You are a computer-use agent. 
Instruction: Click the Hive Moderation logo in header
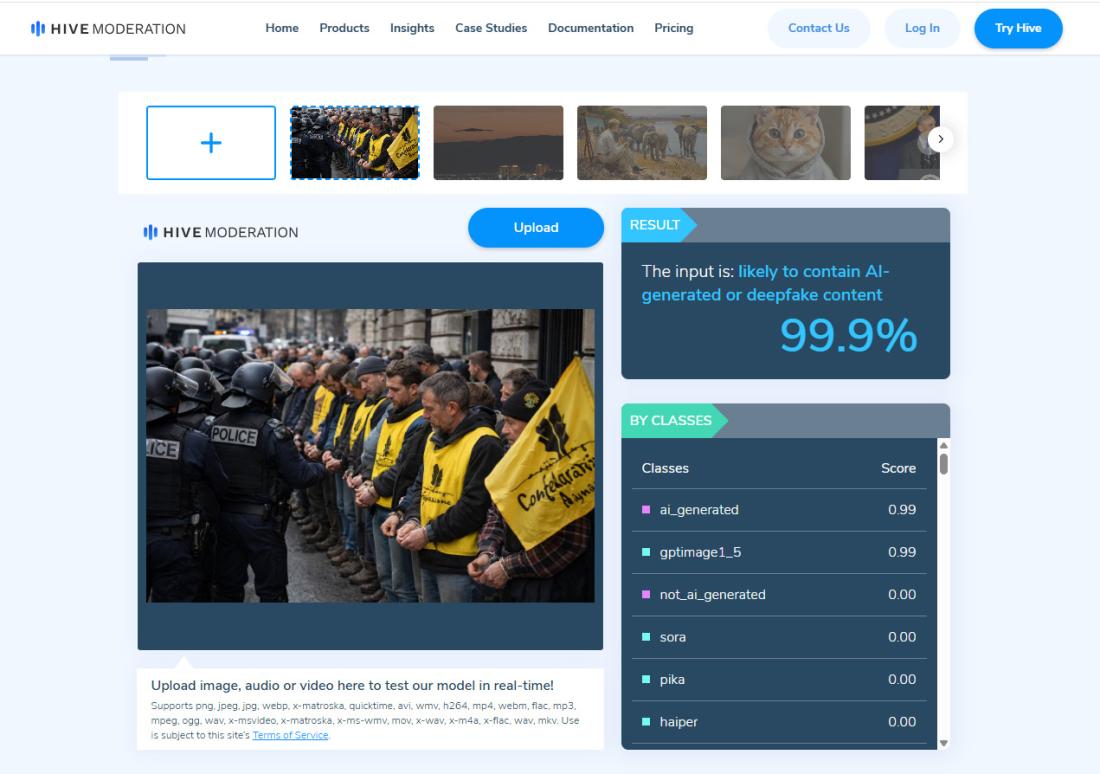[x=108, y=29]
